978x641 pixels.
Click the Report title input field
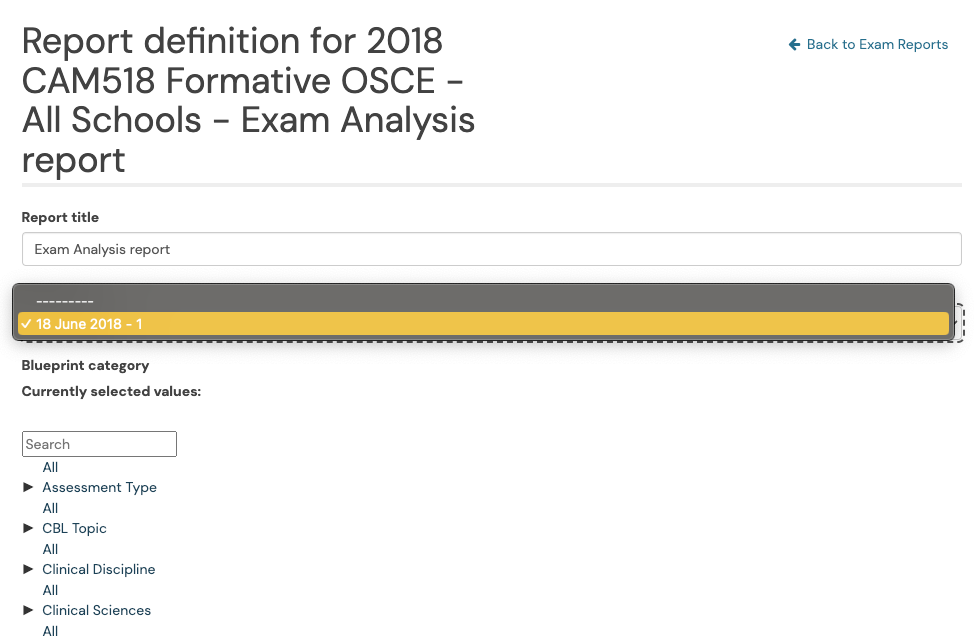click(x=491, y=249)
